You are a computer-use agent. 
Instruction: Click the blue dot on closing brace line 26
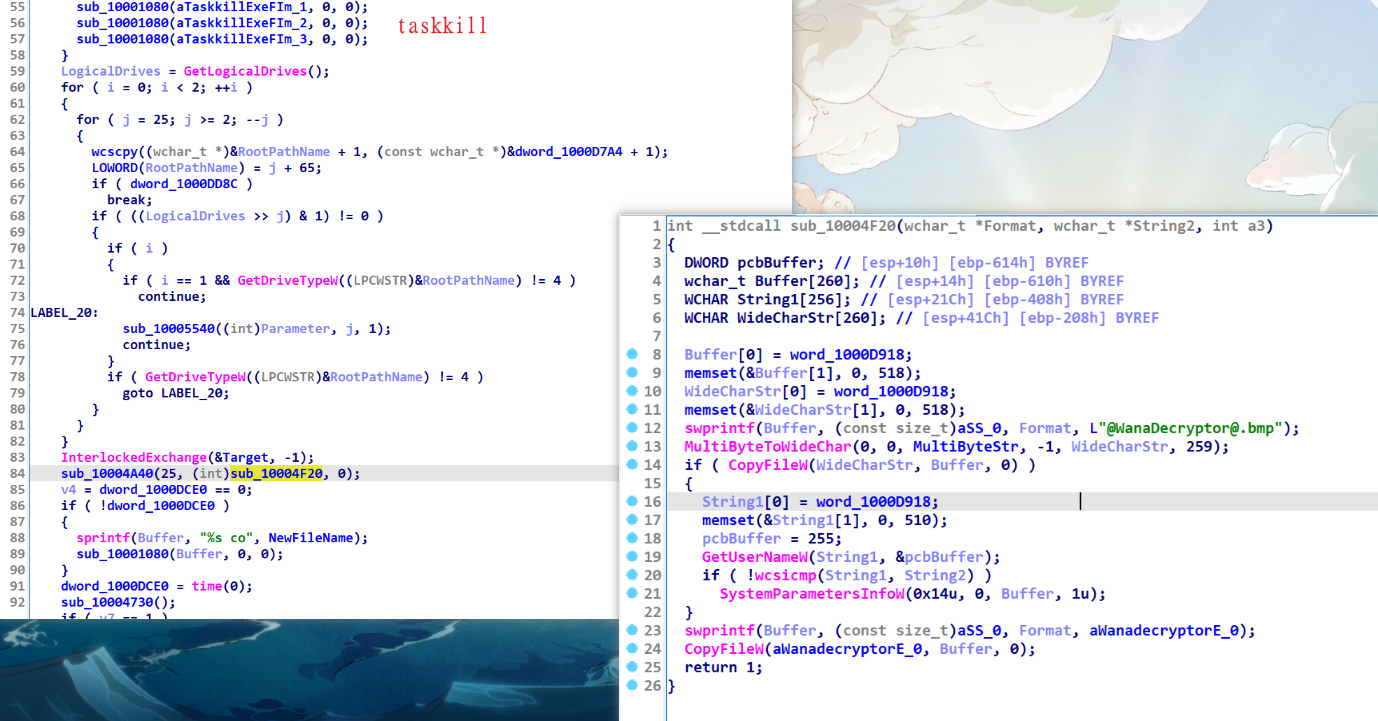(631, 685)
